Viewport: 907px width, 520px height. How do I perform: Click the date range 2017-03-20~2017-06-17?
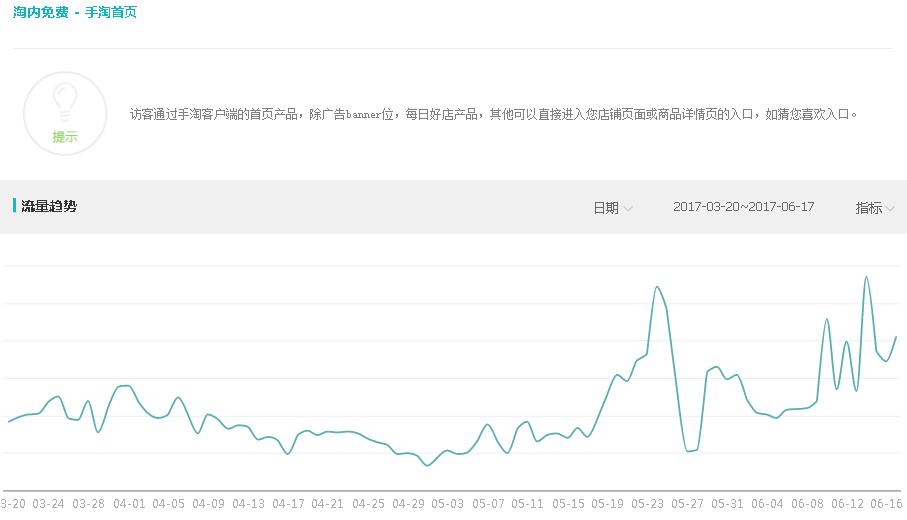coord(743,207)
